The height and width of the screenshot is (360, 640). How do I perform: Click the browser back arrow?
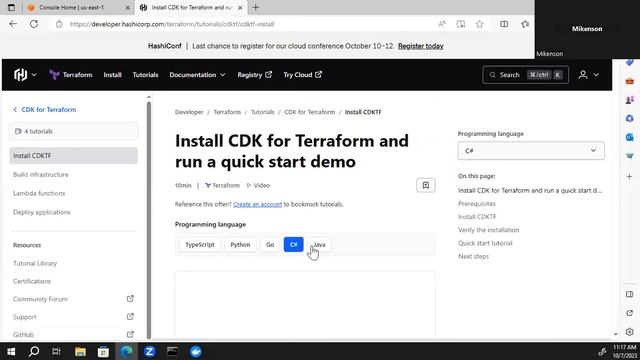point(13,24)
